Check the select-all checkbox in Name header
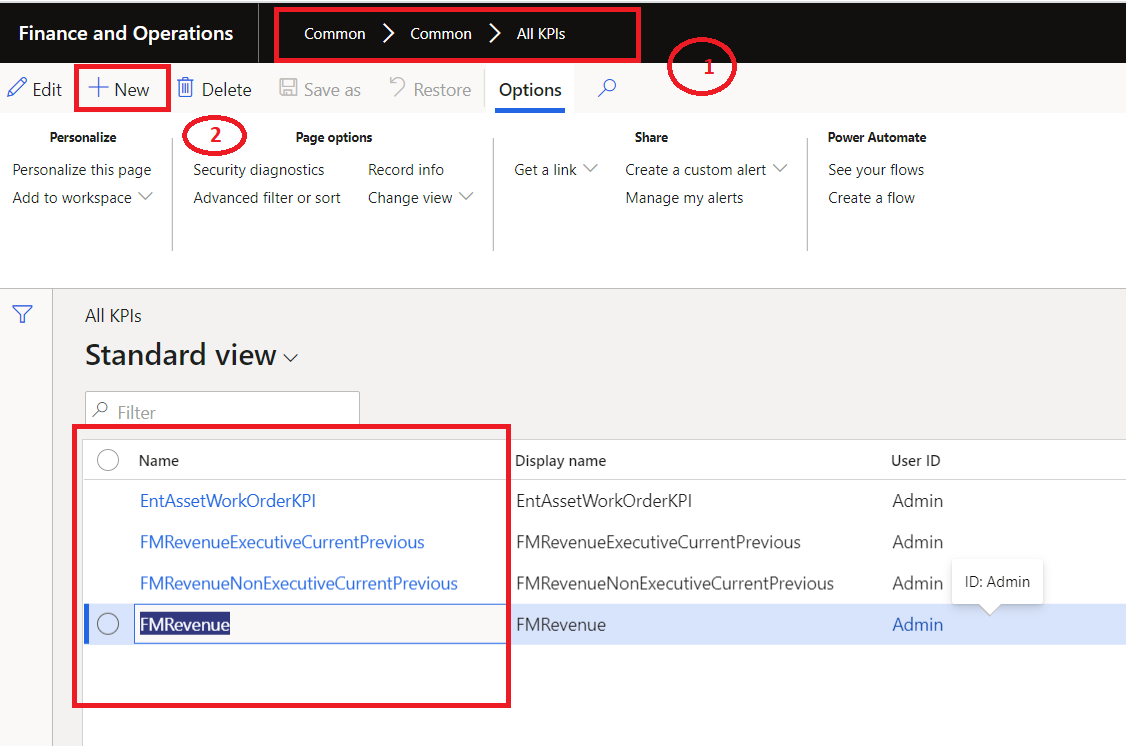The height and width of the screenshot is (746, 1126). click(x=108, y=460)
